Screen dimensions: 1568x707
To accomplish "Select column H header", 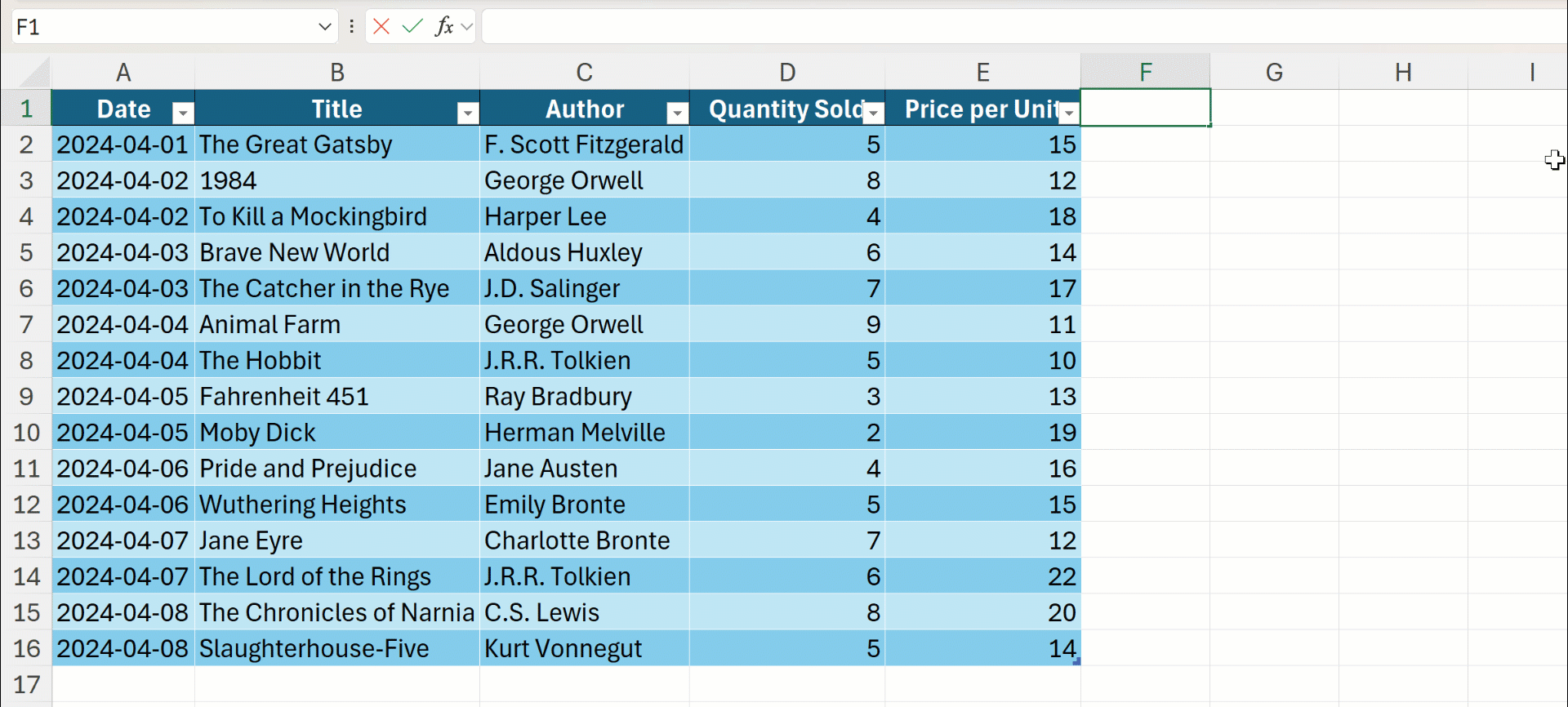I will tap(1403, 73).
